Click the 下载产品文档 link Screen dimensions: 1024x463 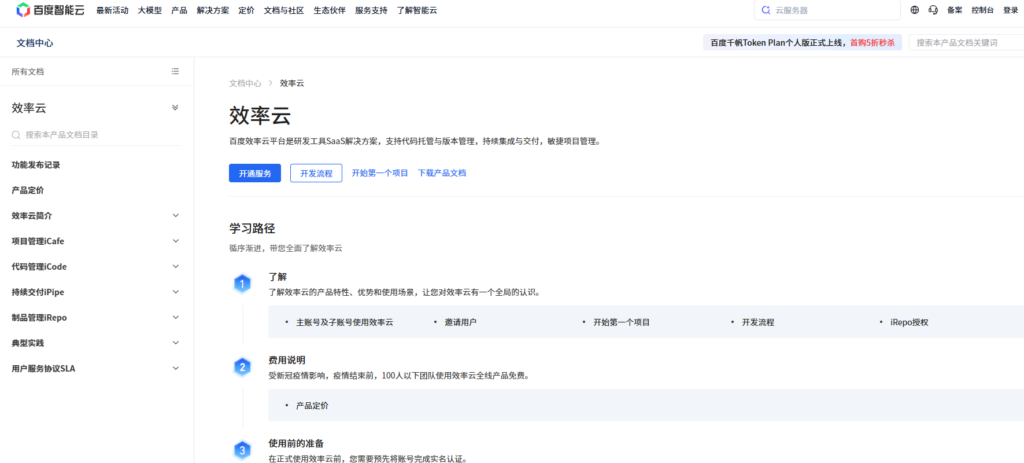(442, 173)
